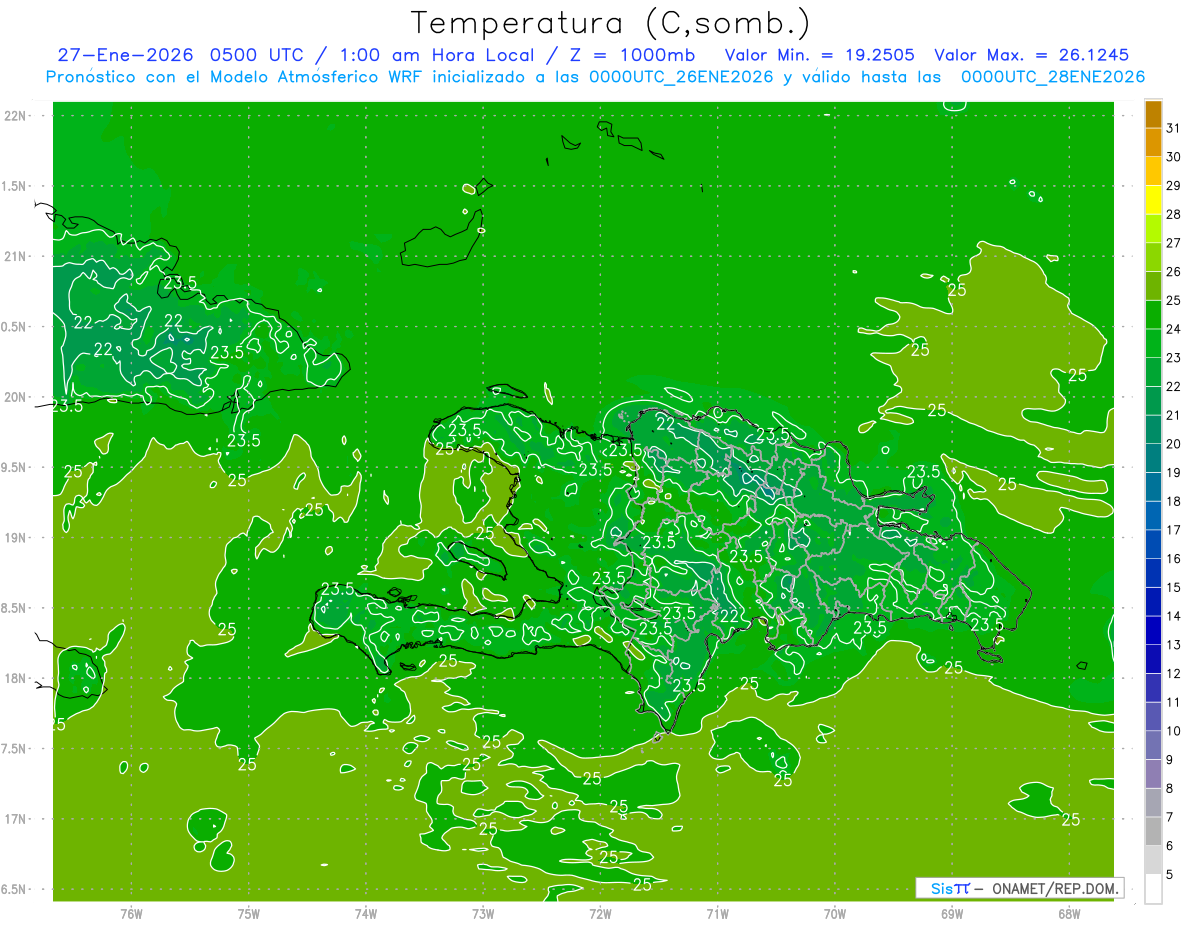
Task: Click the "69W" longitude axis label
Action: [952, 913]
